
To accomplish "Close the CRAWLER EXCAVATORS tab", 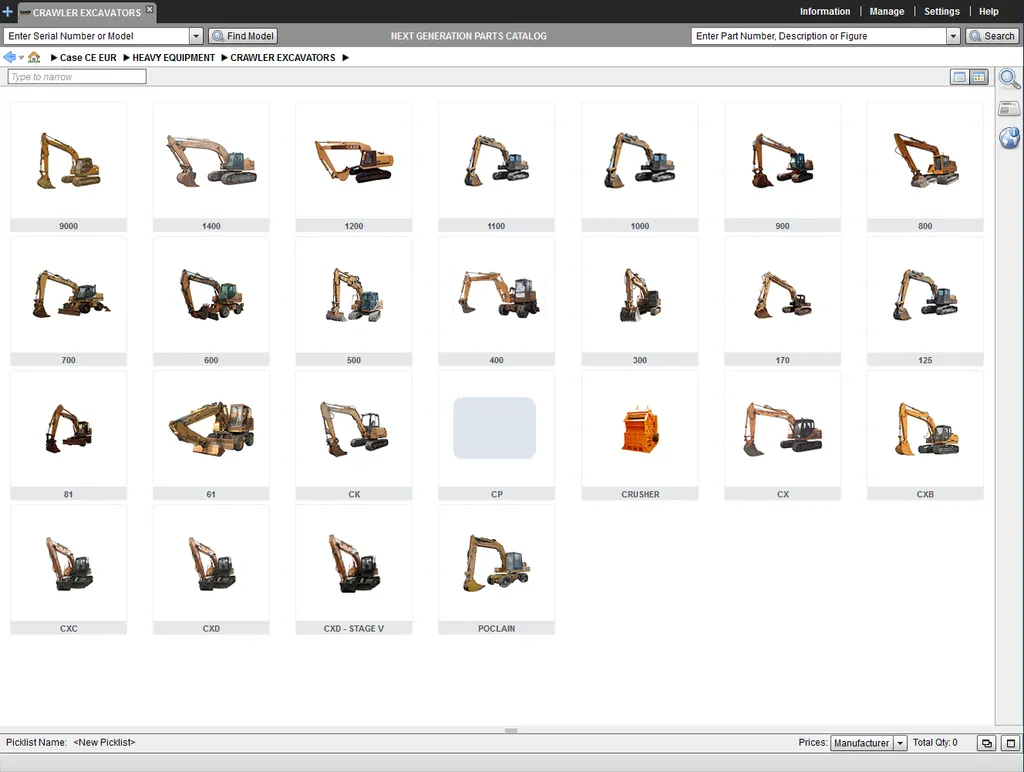I will coord(150,9).
